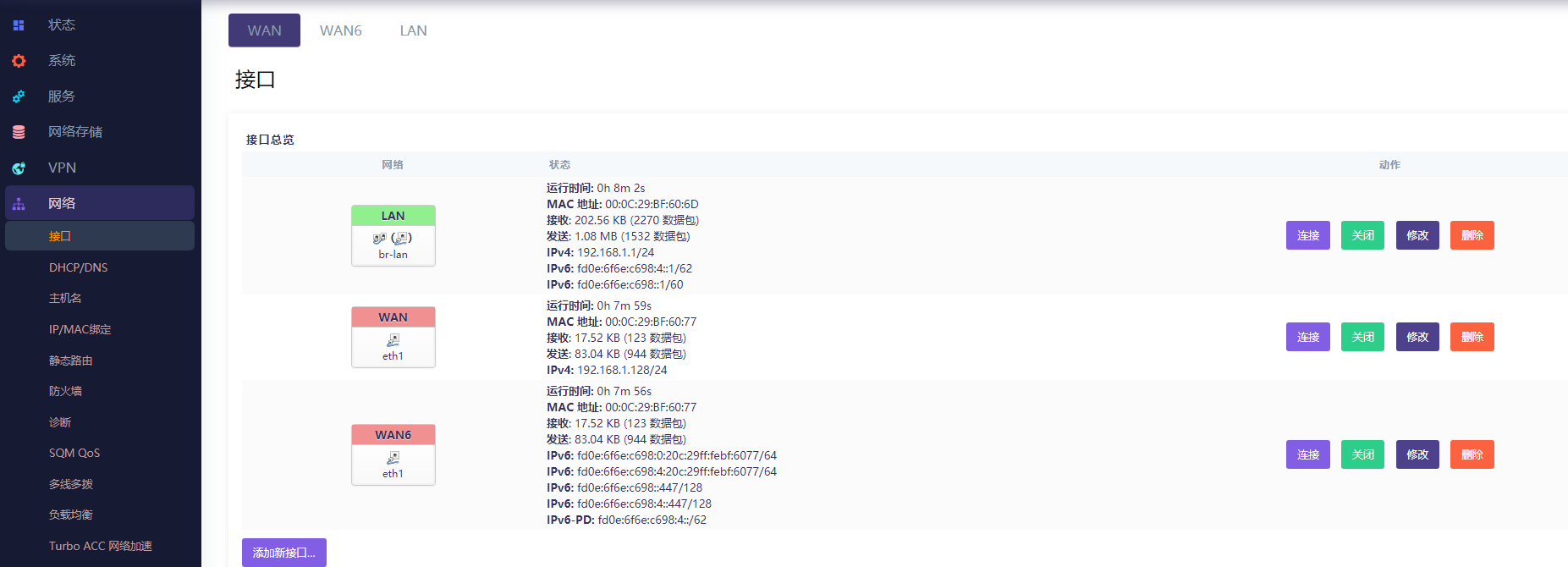Screen dimensions: 1568x567
Task: Select the 接口 submenu item
Action: pyautogui.click(x=100, y=236)
